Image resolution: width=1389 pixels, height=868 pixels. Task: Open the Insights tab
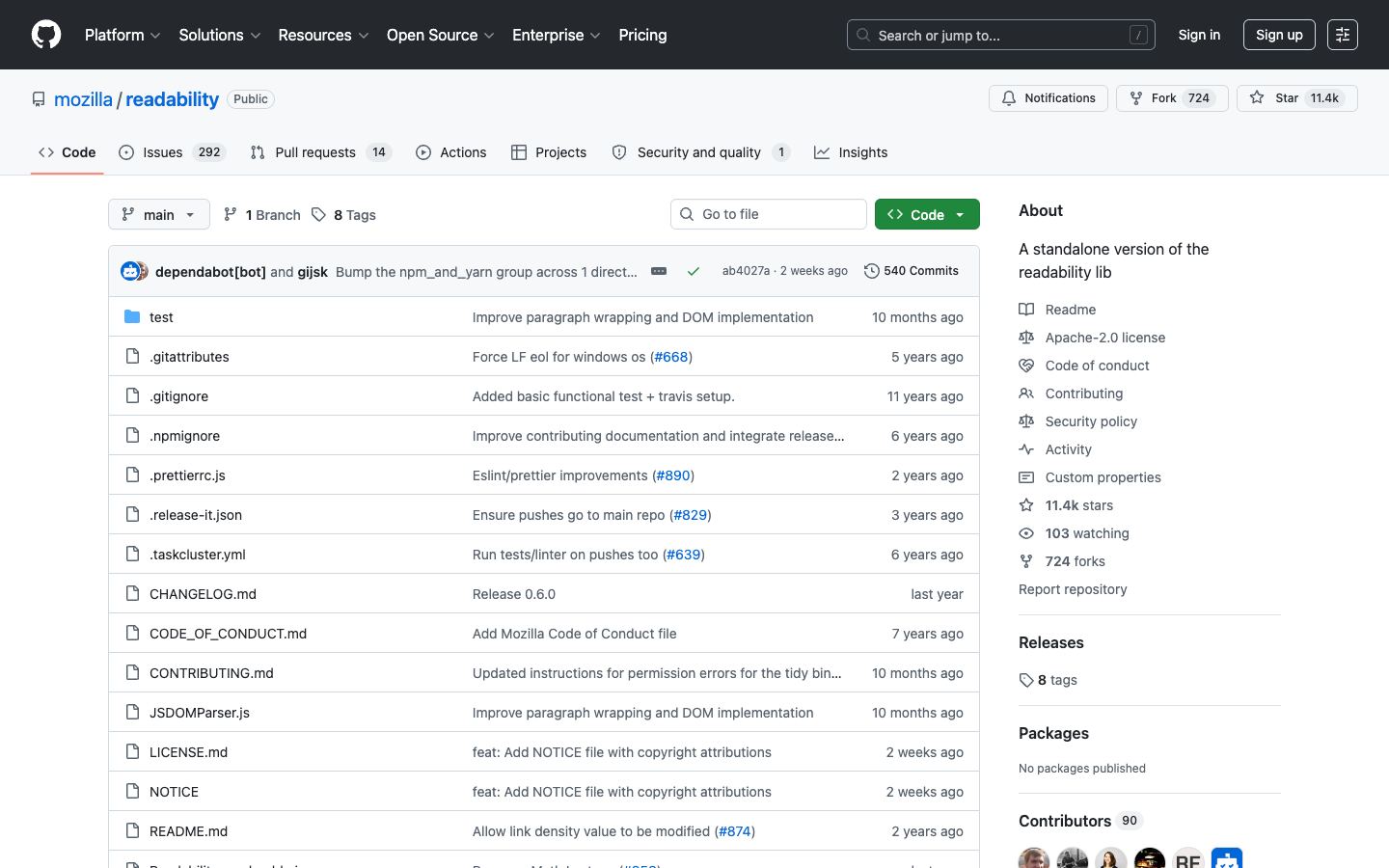click(851, 152)
